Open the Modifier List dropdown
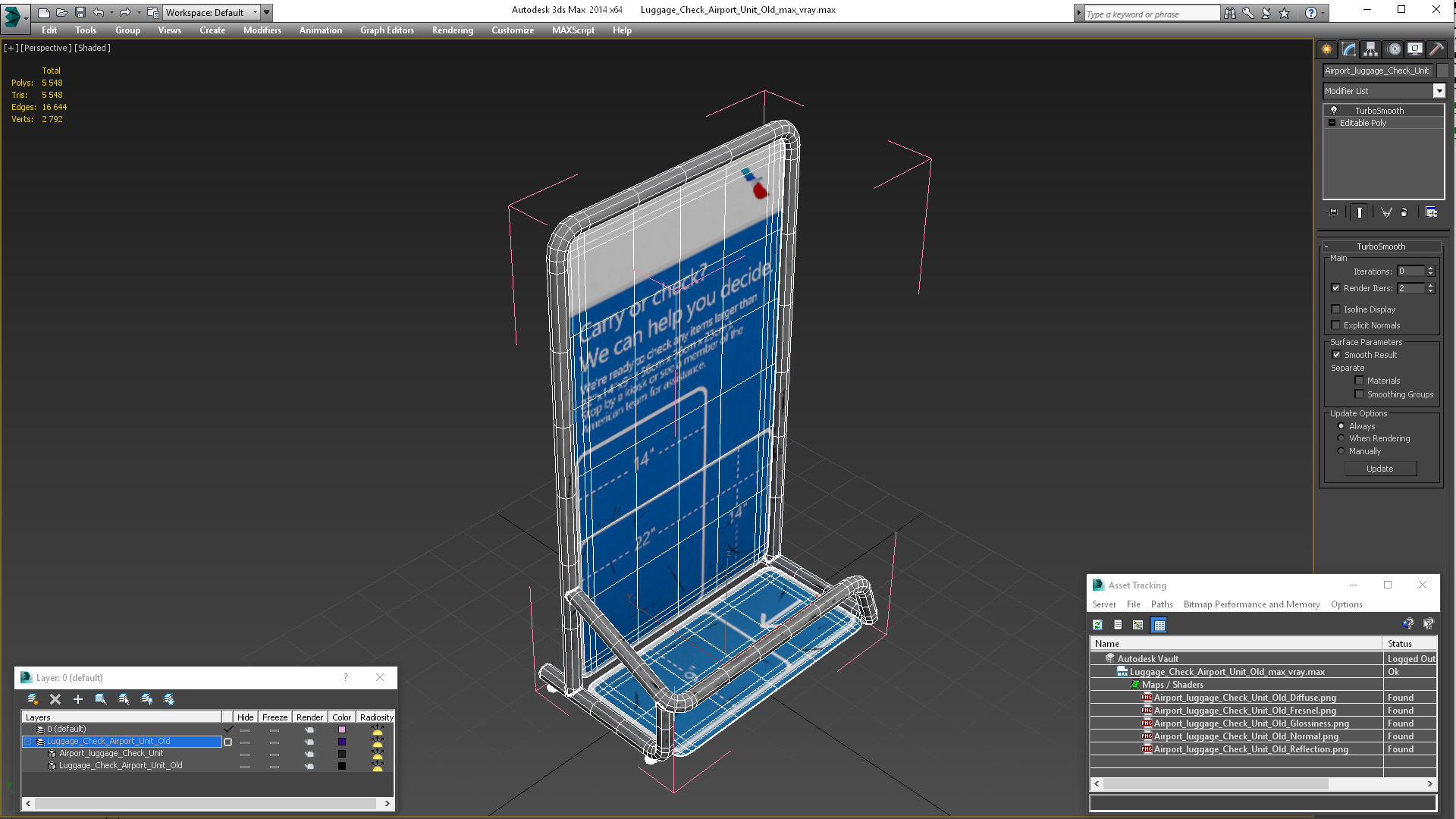This screenshot has width=1456, height=819. 1439,91
